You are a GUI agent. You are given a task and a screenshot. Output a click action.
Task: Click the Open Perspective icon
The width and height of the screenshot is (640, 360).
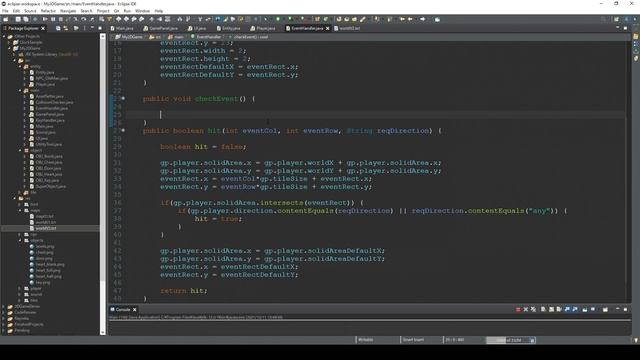coord(616,19)
